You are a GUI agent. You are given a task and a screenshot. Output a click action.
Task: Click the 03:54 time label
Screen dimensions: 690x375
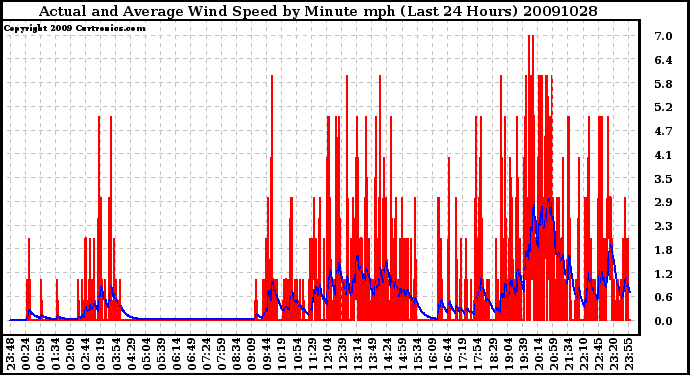116,354
